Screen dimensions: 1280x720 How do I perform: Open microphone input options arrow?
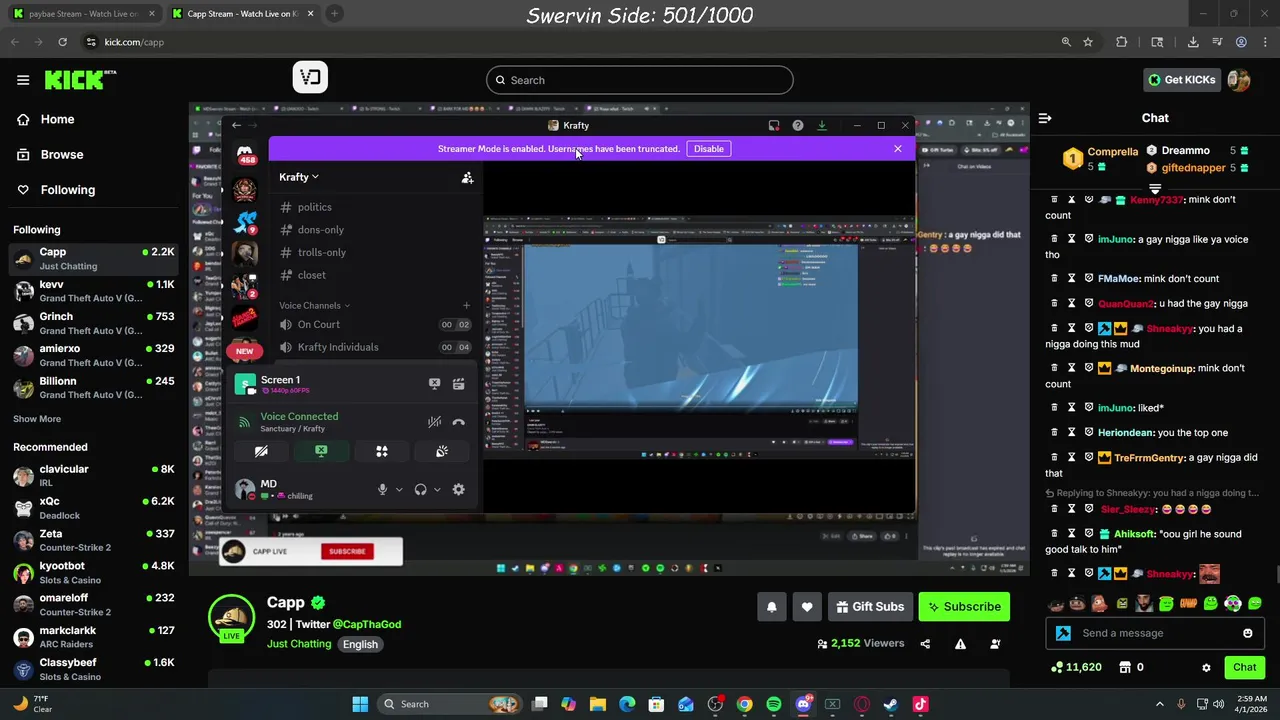pyautogui.click(x=399, y=489)
